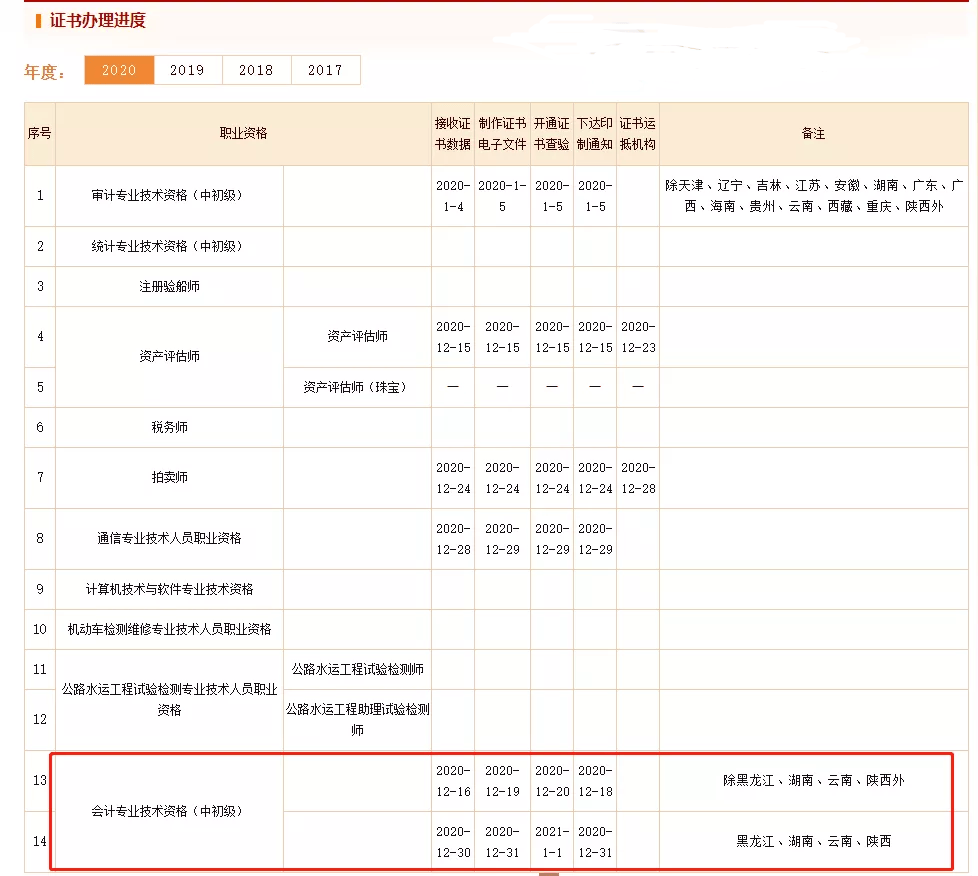Click the 2020-12-28 delivery date in 拍卖师 row
This screenshot has width=978, height=876.
point(638,478)
